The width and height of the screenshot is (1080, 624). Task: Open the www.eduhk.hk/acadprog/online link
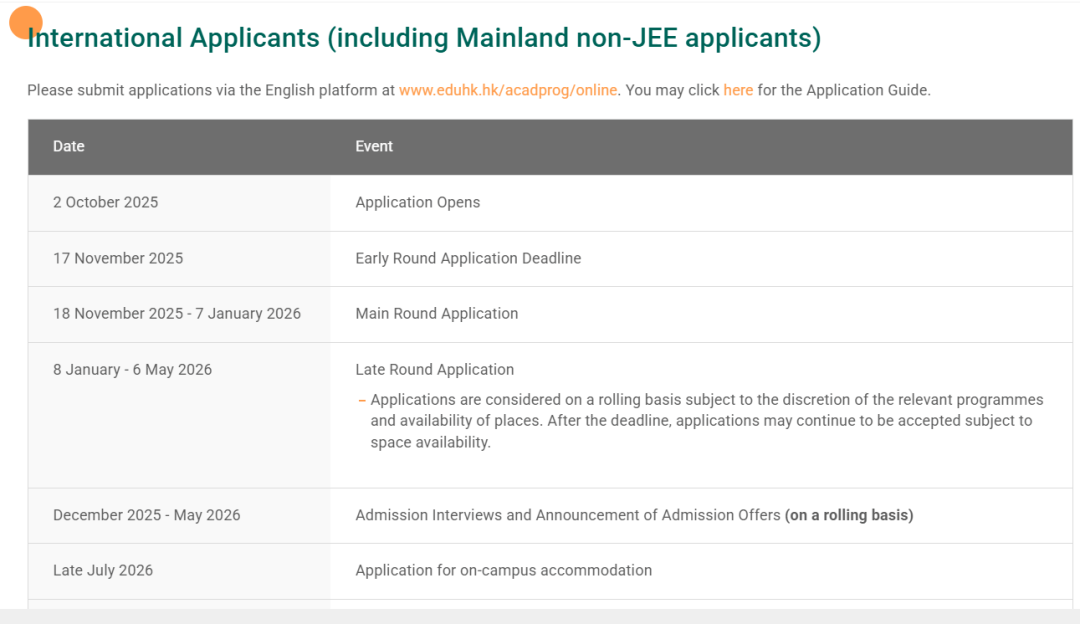click(508, 90)
